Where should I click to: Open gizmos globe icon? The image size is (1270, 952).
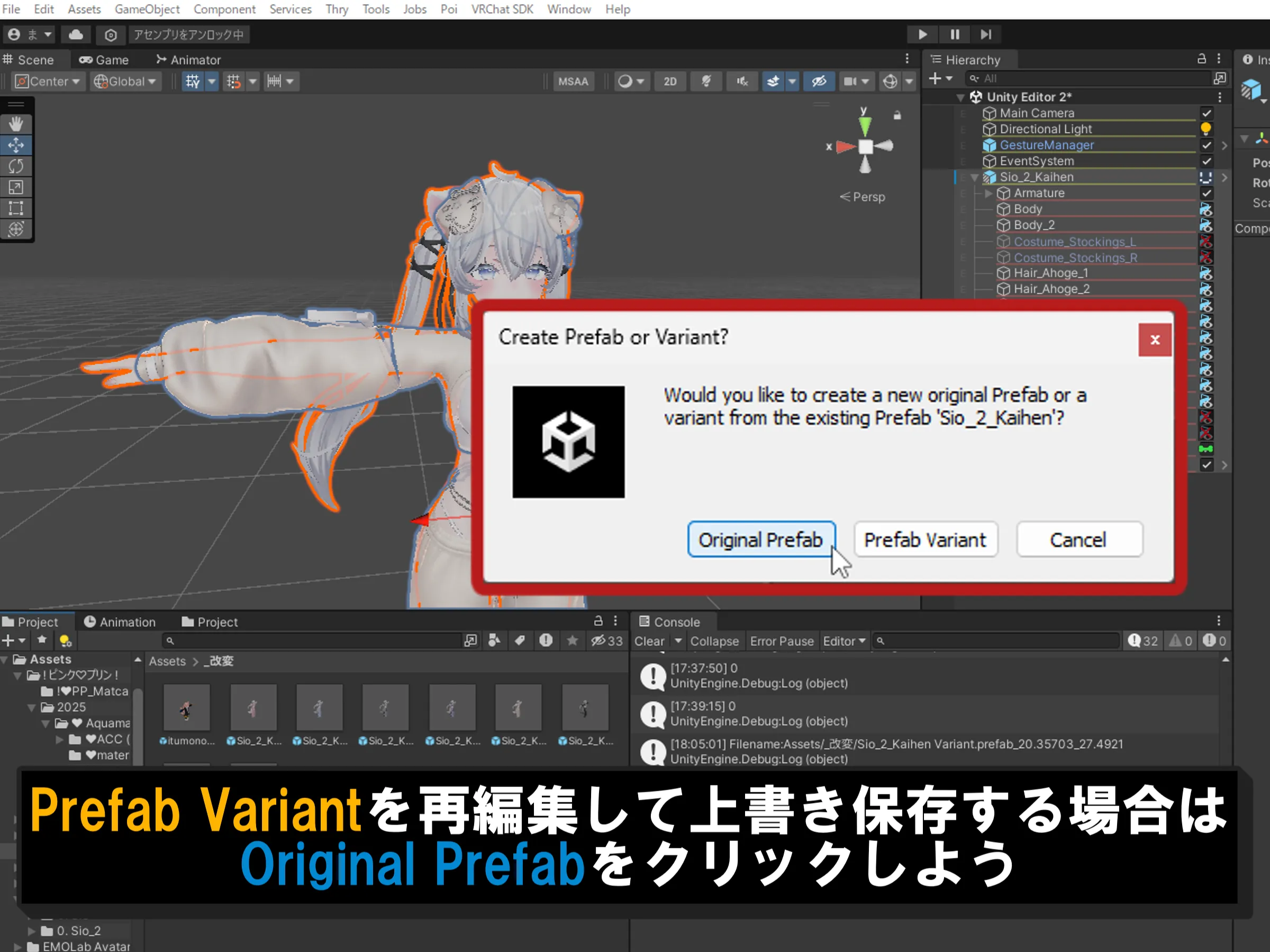(890, 81)
